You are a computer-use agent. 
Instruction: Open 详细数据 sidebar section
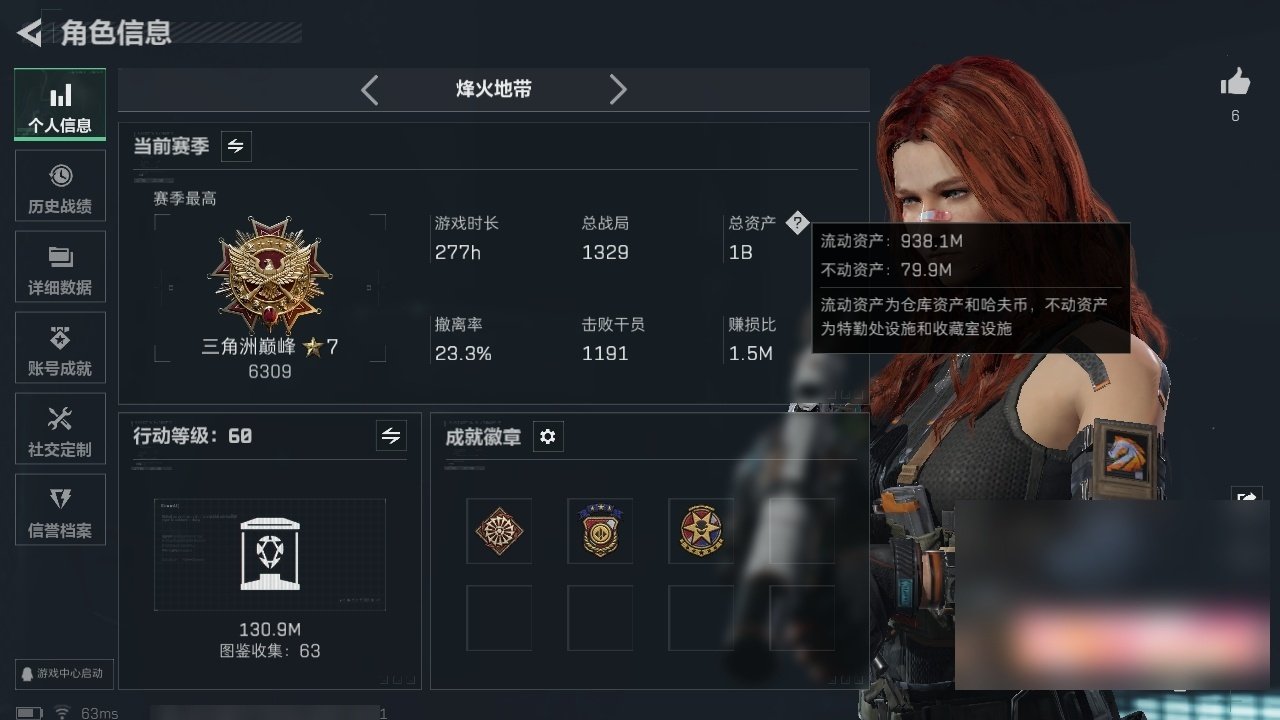point(60,268)
